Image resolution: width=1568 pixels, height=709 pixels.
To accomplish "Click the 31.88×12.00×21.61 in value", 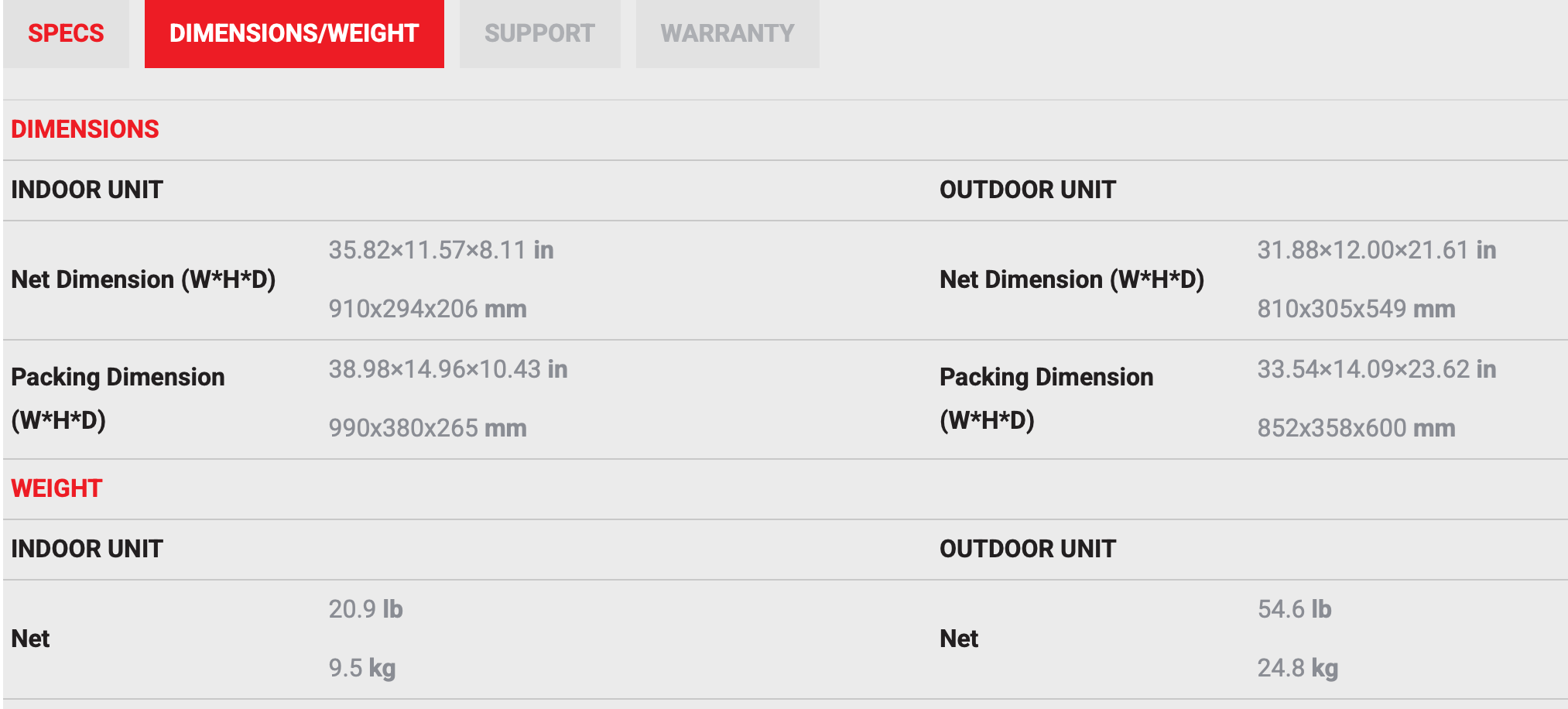I will tap(1376, 250).
